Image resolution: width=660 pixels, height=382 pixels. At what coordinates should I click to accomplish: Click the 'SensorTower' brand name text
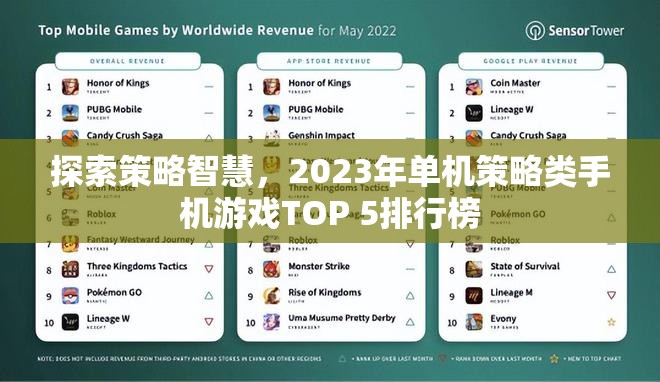586,31
